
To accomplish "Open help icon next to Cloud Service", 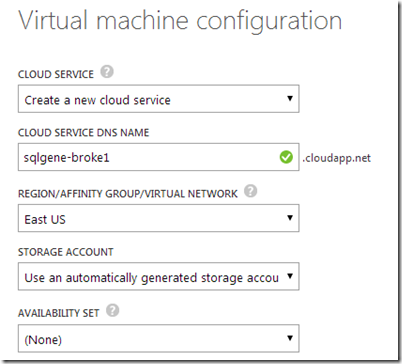I will click(107, 72).
